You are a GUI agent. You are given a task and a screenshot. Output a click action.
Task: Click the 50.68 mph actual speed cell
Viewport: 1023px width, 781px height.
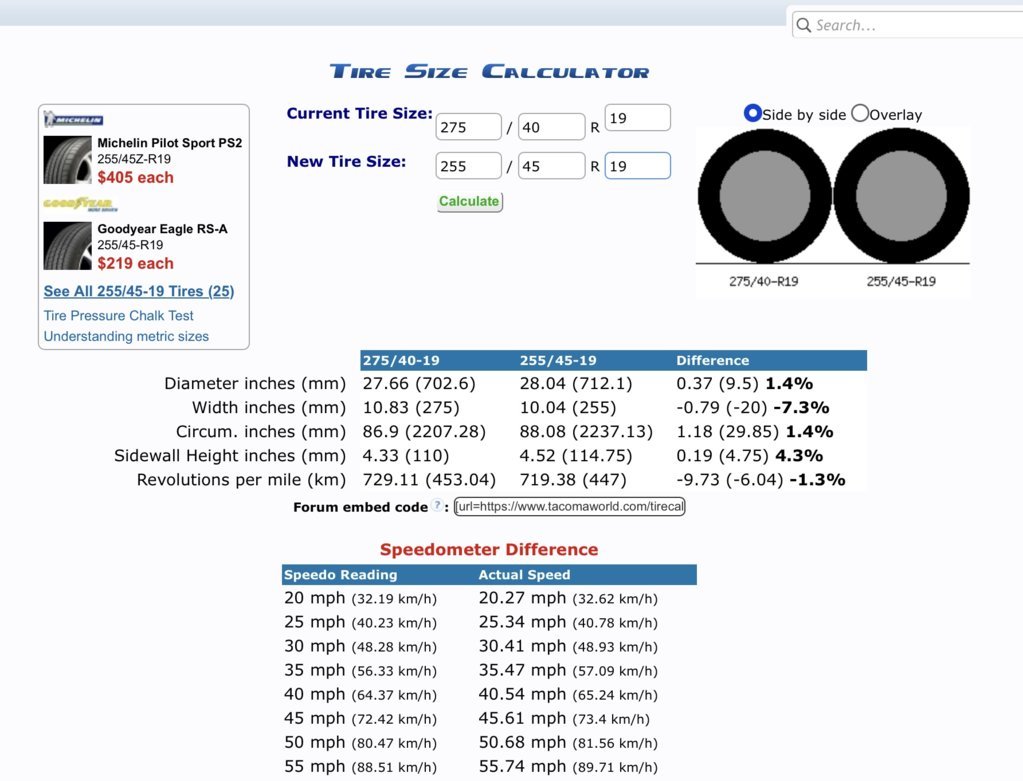point(568,743)
